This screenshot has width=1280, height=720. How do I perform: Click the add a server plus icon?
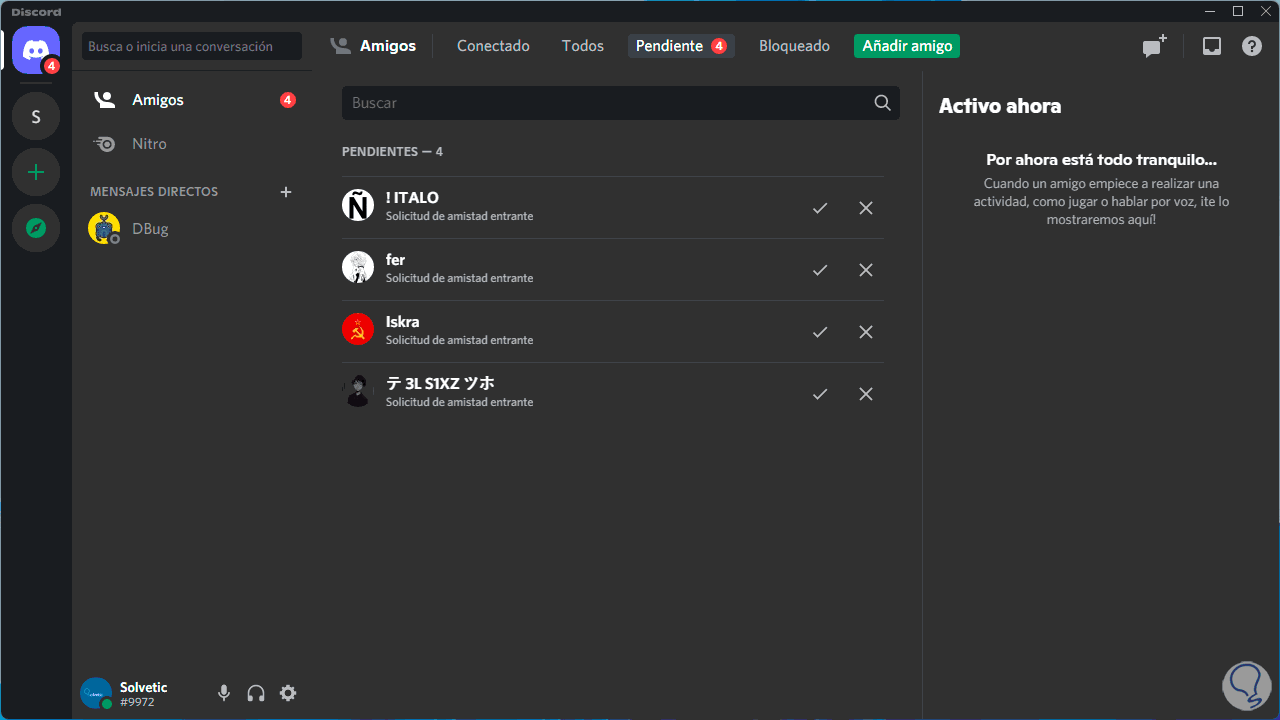pyautogui.click(x=36, y=172)
